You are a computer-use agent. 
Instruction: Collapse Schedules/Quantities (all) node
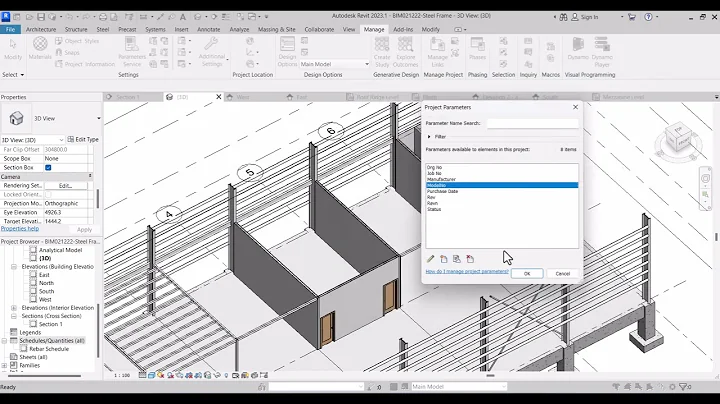pos(4,341)
